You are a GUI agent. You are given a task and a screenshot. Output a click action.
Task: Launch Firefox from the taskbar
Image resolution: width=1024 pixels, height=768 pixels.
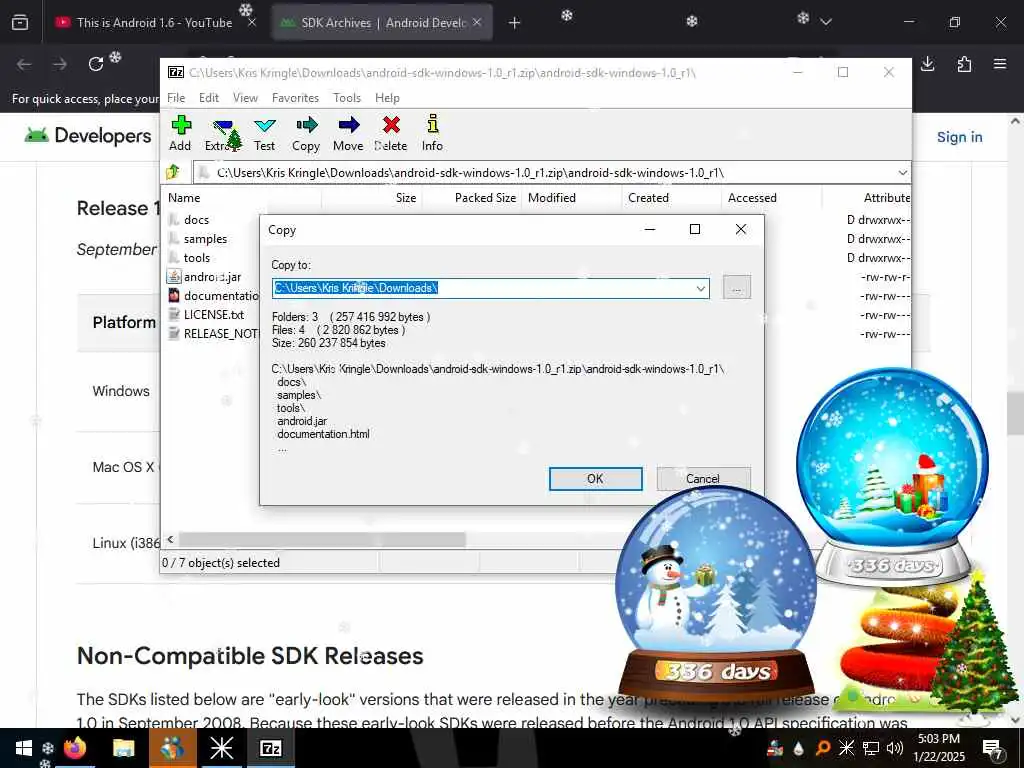[x=74, y=747]
